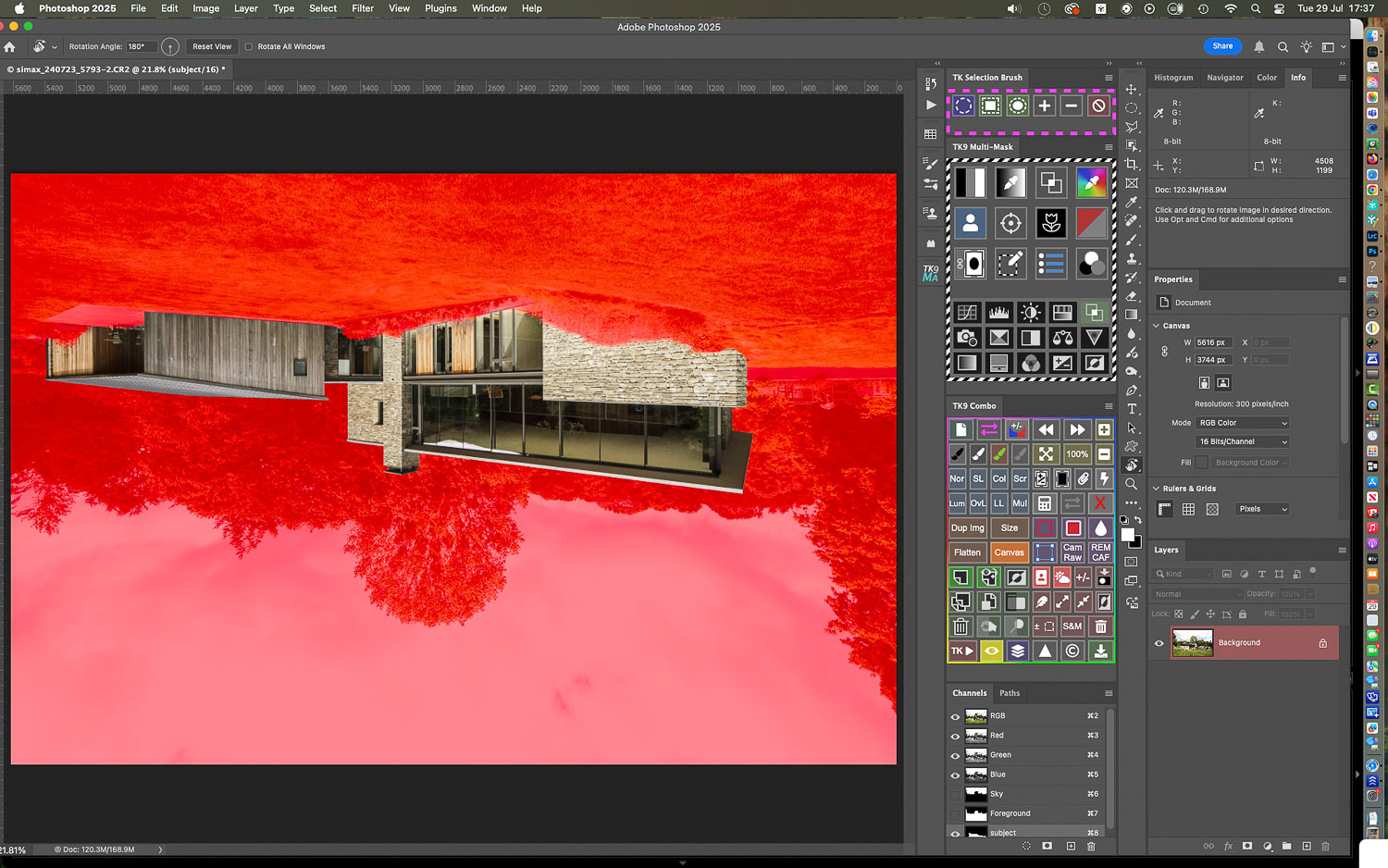Click the Rotation Angle input field
The height and width of the screenshot is (868, 1388).
(141, 46)
